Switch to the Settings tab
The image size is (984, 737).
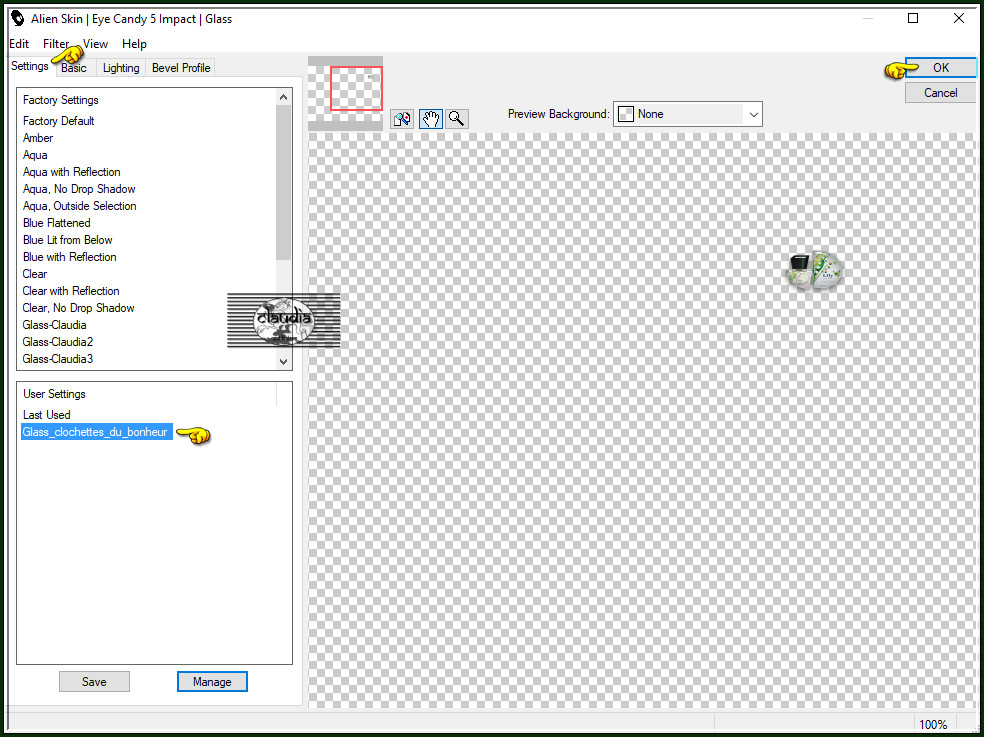[29, 67]
